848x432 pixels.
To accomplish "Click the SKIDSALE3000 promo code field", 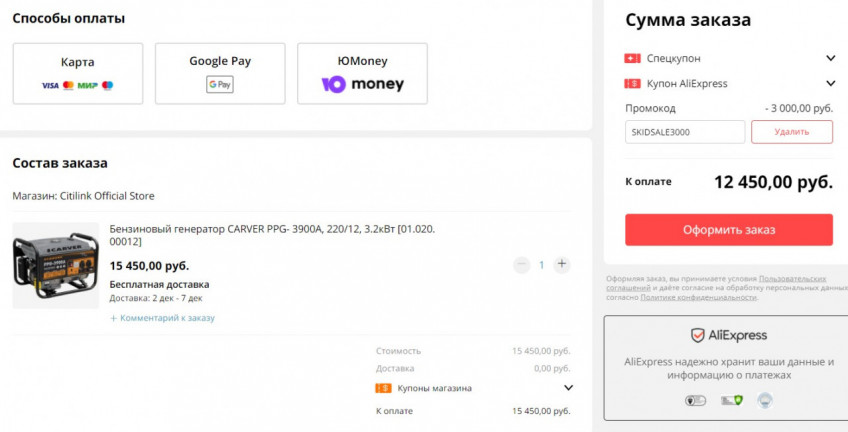I will tap(685, 132).
